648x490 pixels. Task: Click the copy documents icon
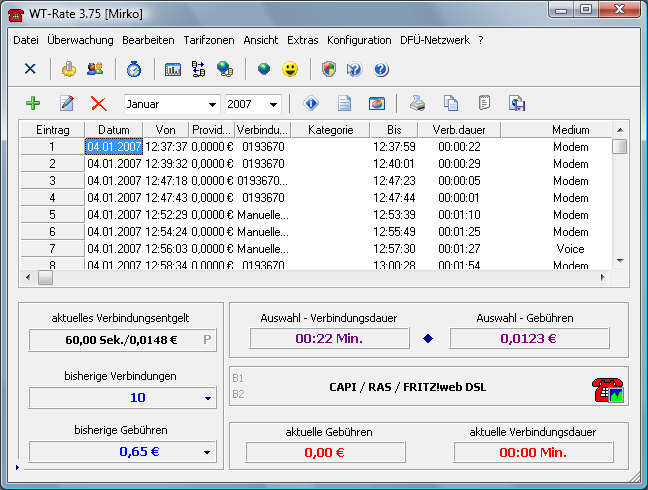click(451, 103)
